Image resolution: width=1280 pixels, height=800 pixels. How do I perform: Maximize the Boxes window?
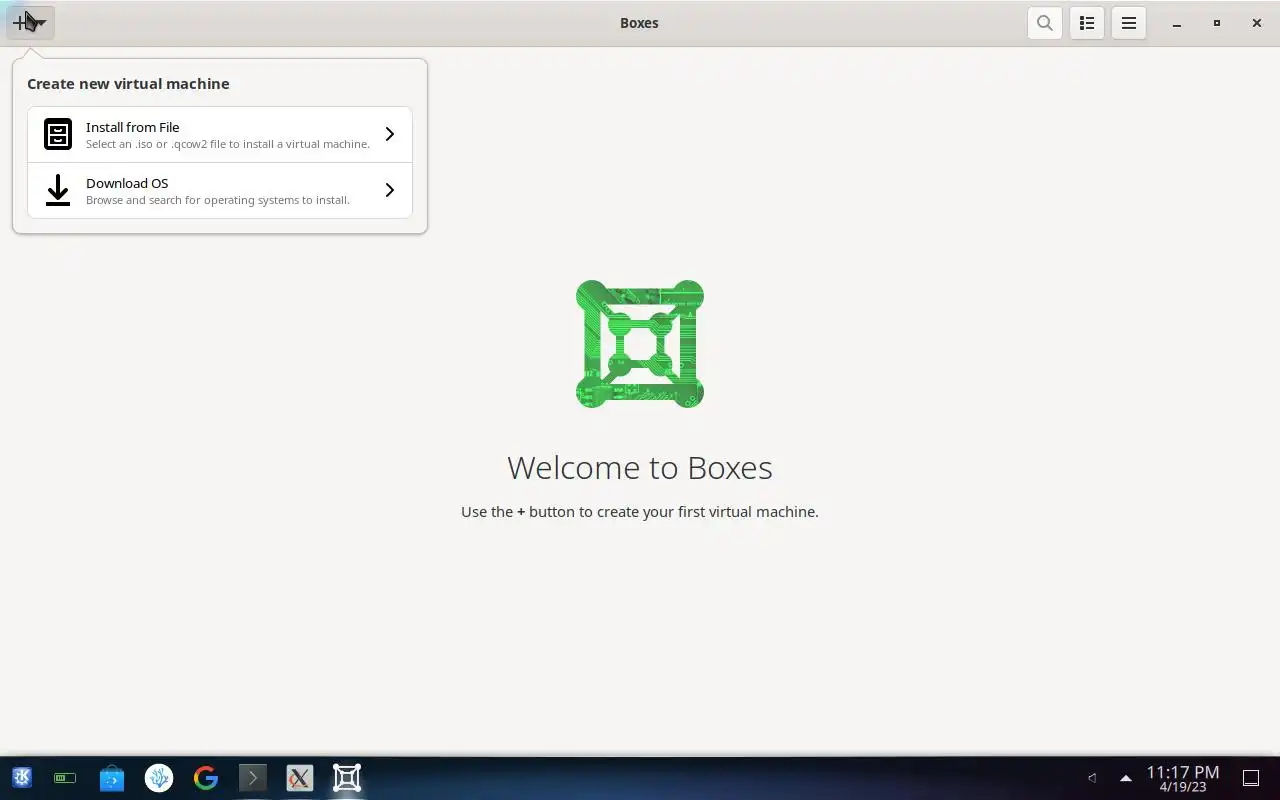point(1217,23)
